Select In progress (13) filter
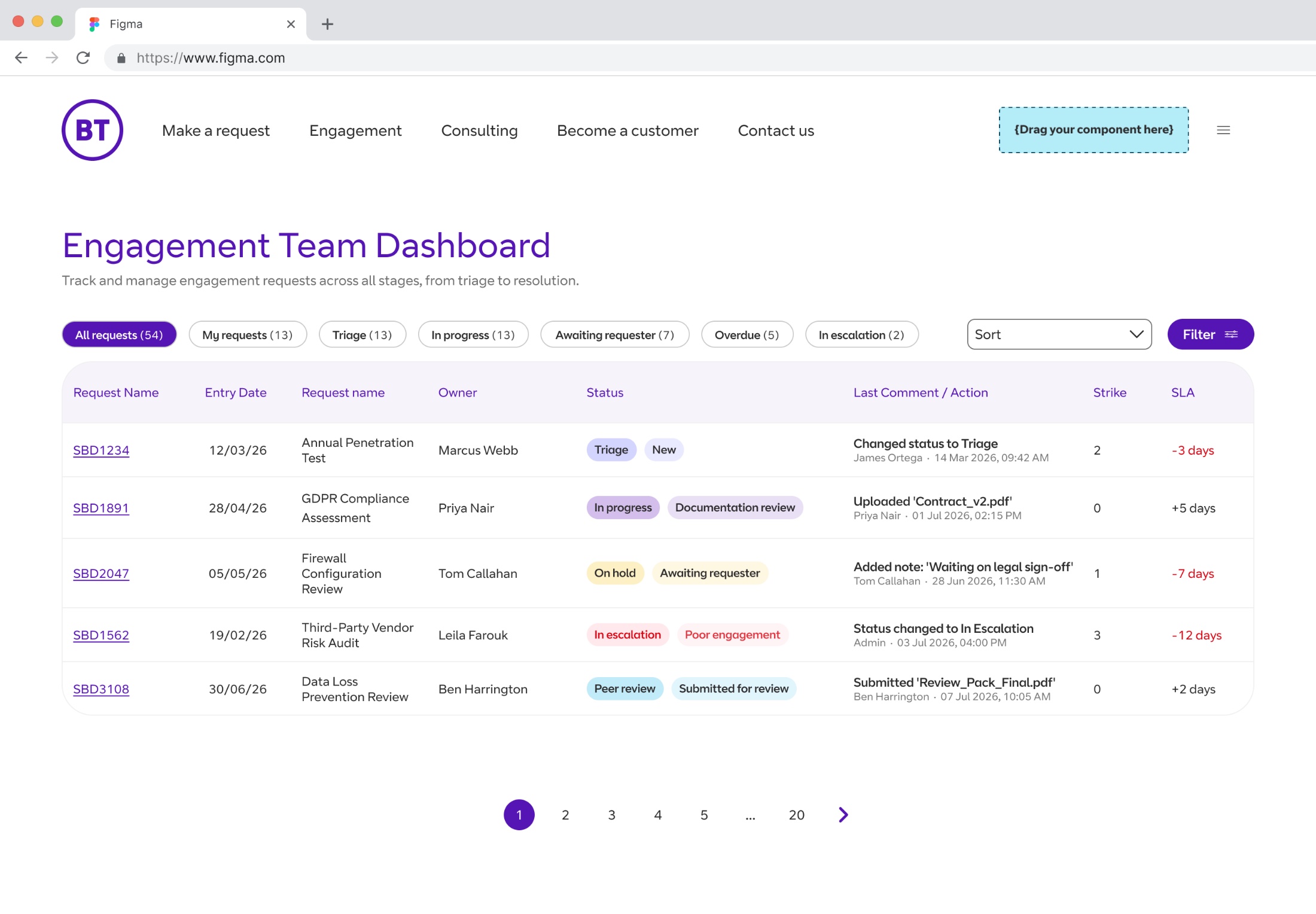This screenshot has width=1316, height=914. 473,334
